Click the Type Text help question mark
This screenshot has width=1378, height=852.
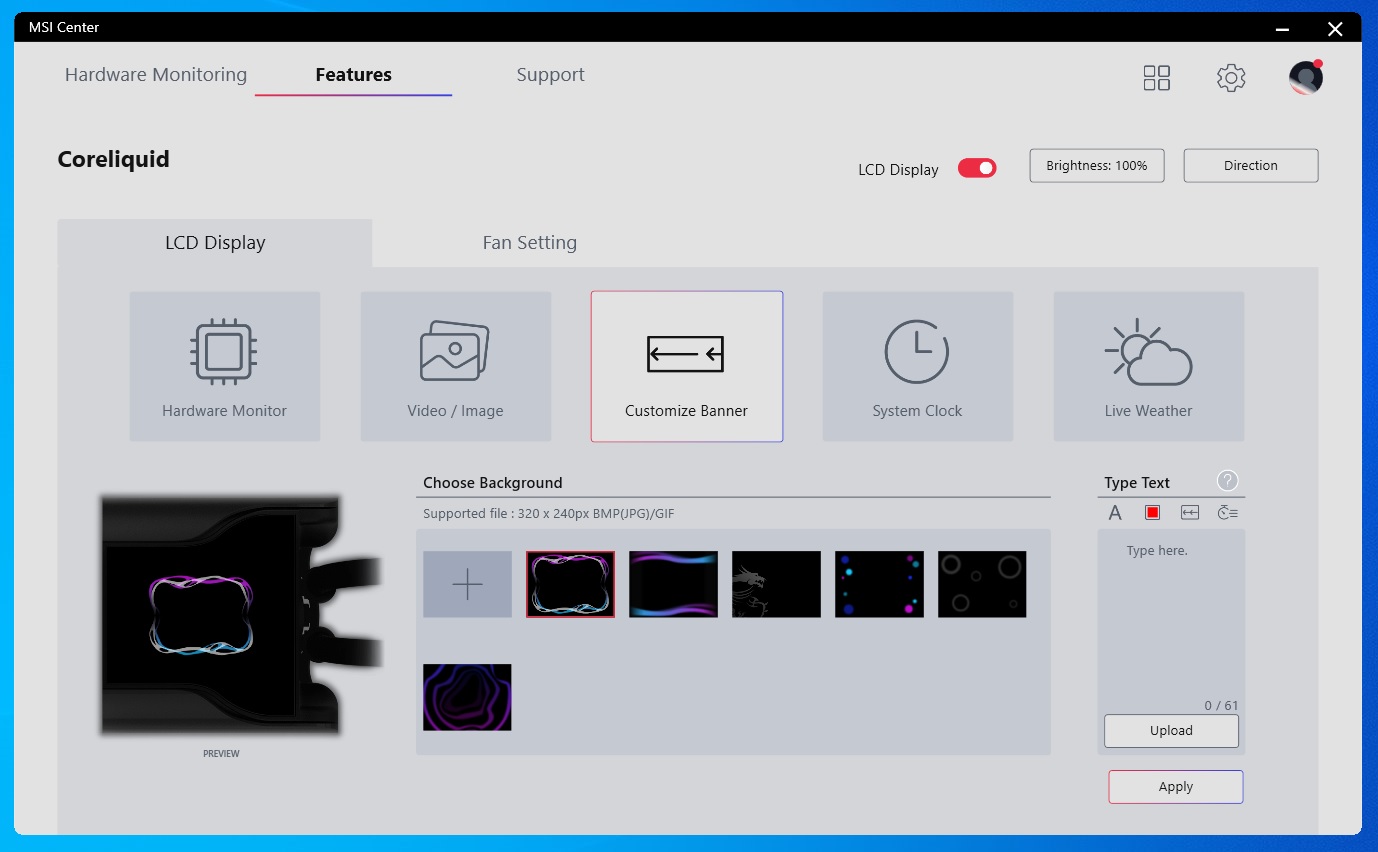[x=1227, y=481]
